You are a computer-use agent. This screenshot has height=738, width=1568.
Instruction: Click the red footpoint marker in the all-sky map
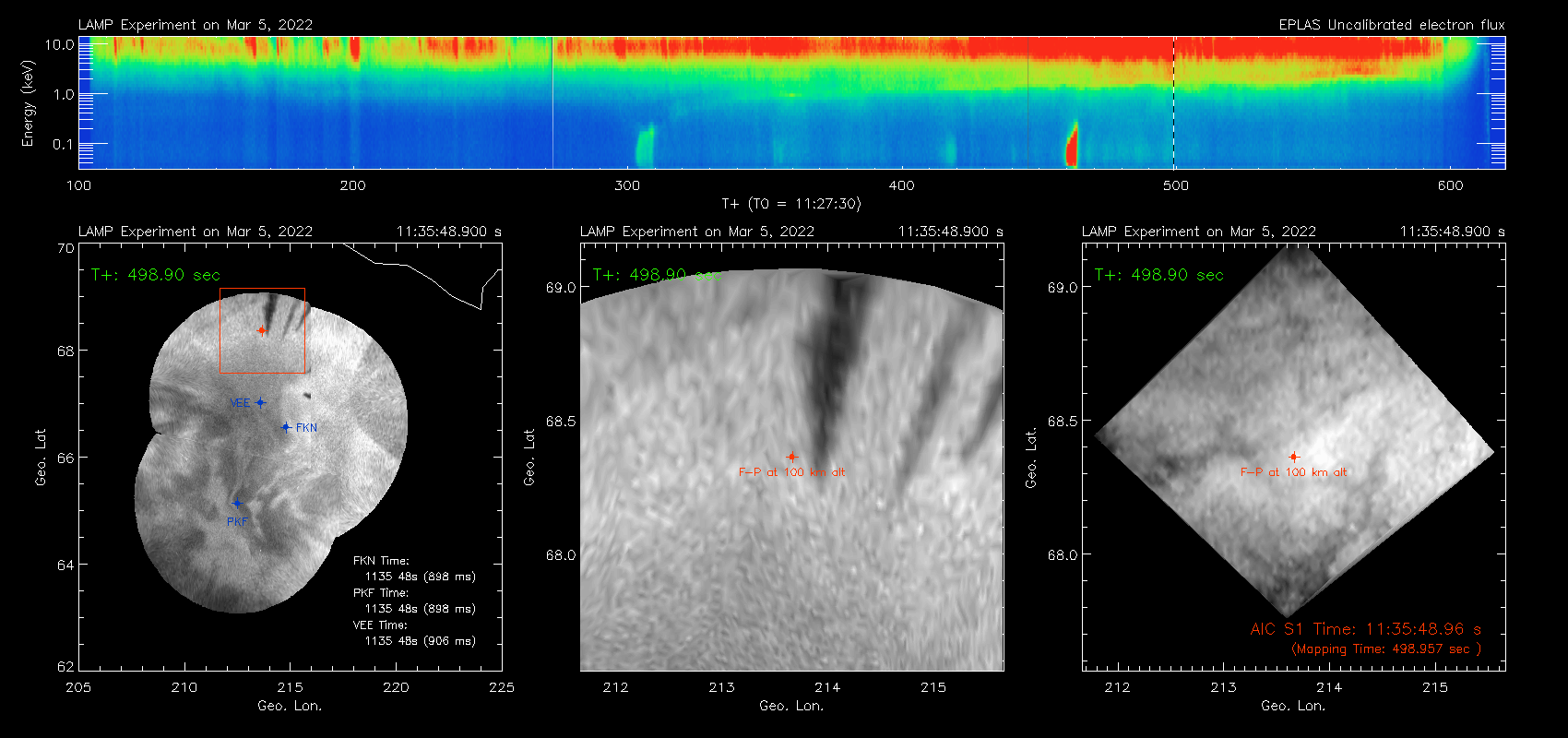[x=262, y=330]
